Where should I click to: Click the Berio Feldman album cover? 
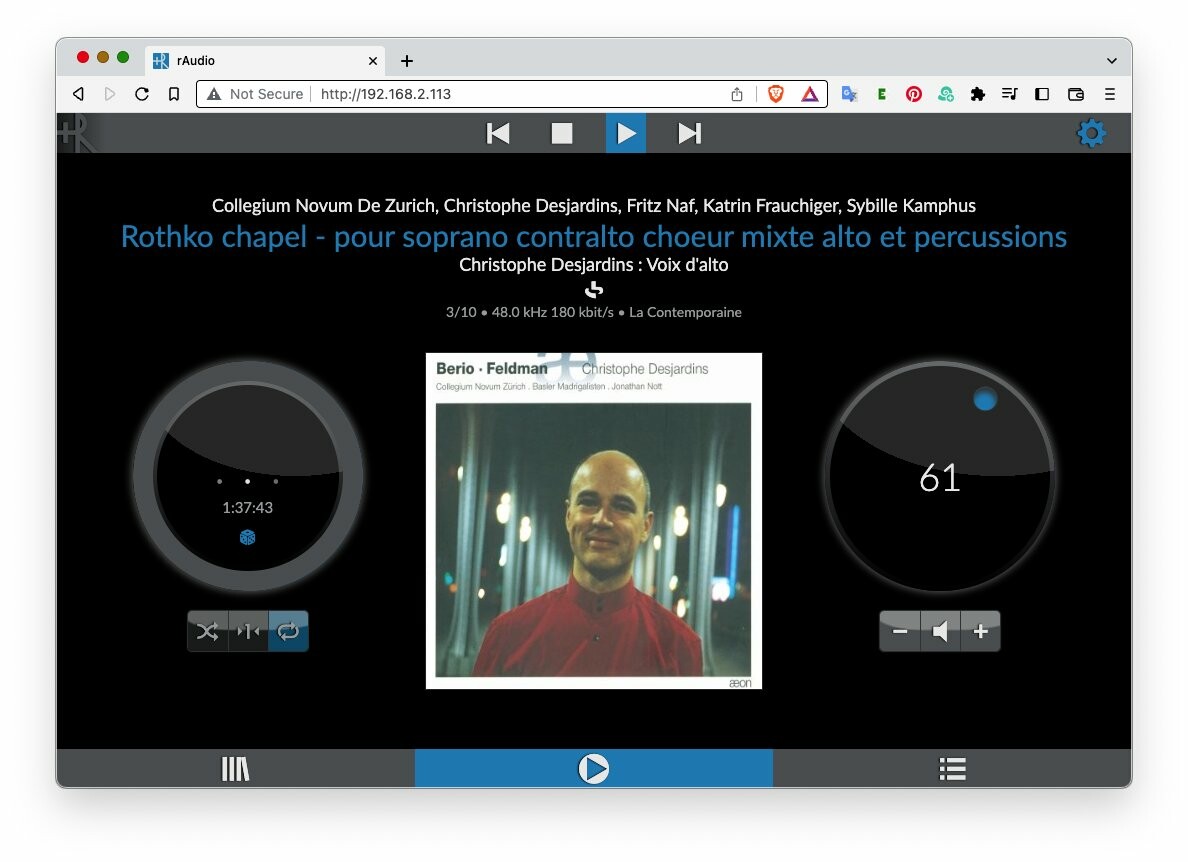[x=593, y=521]
